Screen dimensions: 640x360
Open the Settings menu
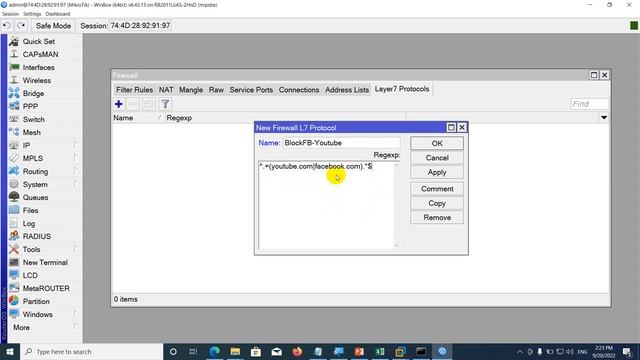pyautogui.click(x=32, y=14)
